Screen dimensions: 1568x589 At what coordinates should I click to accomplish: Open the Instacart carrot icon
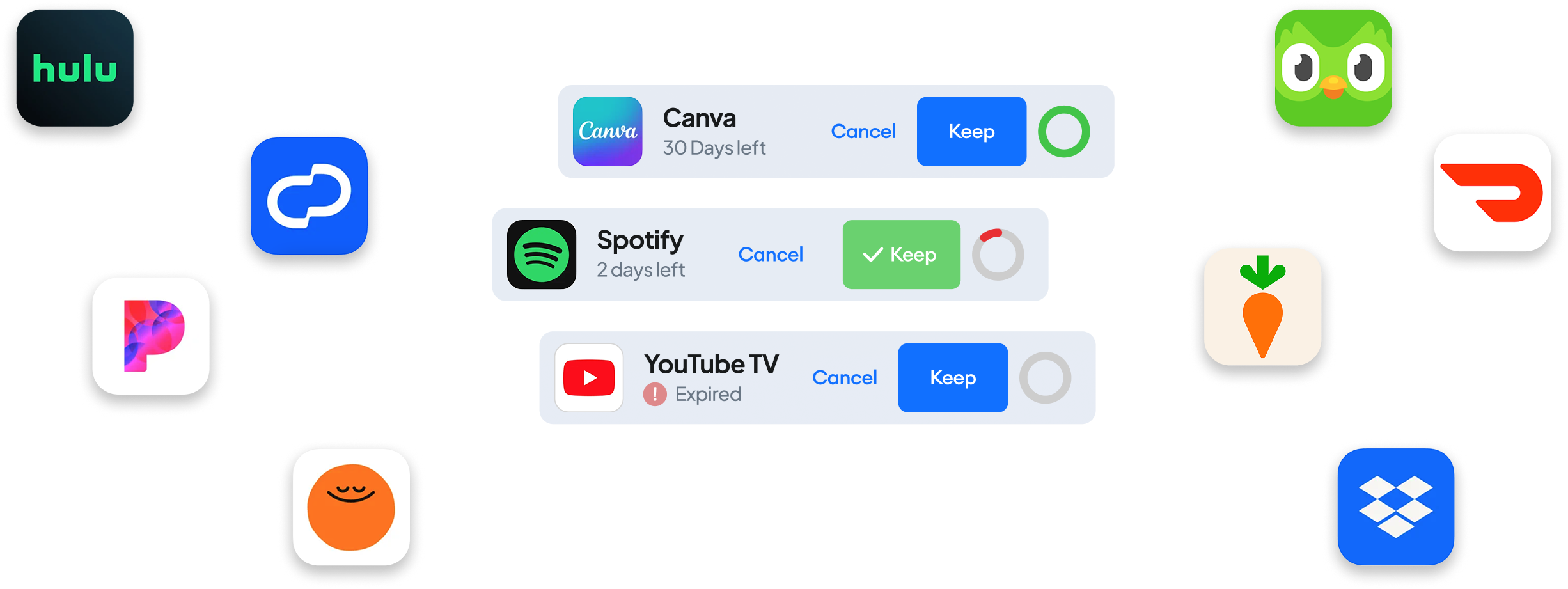[1262, 307]
